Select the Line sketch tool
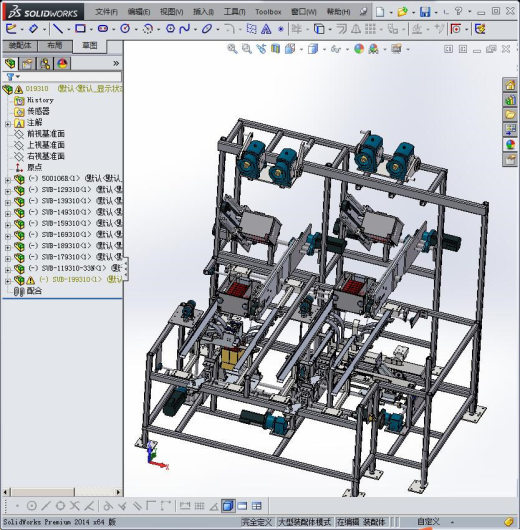This screenshot has width=520, height=530. click(x=58, y=29)
